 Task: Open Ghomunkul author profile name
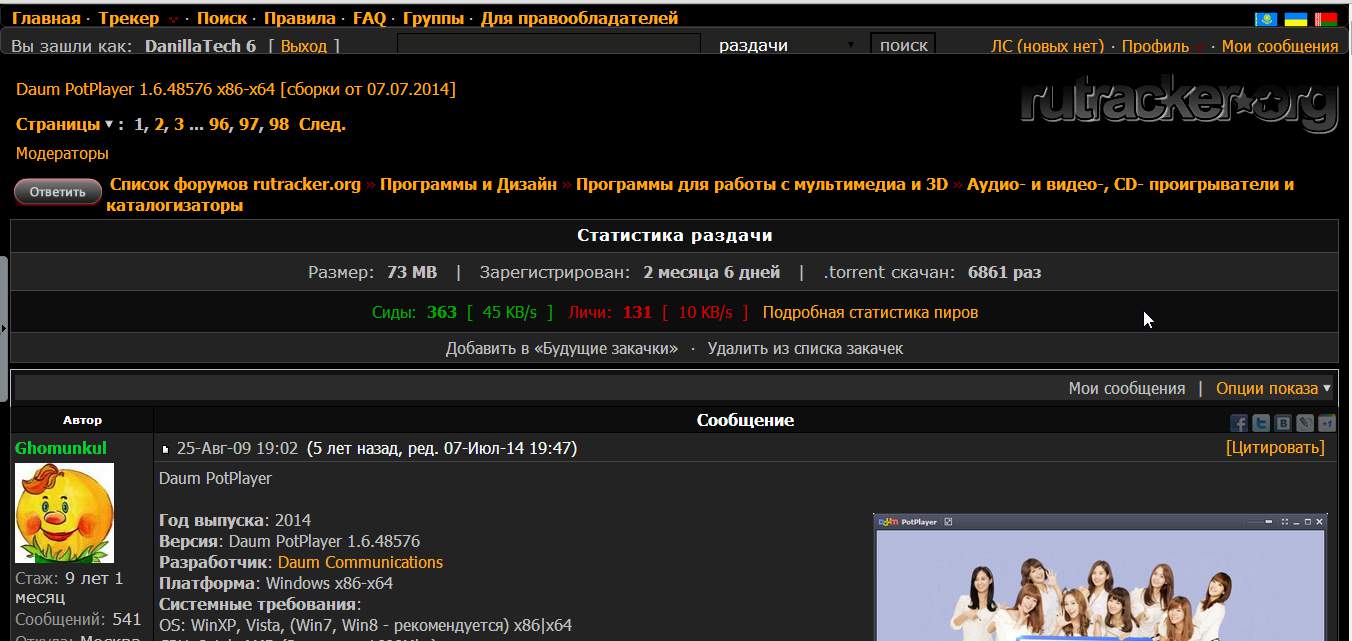click(61, 448)
